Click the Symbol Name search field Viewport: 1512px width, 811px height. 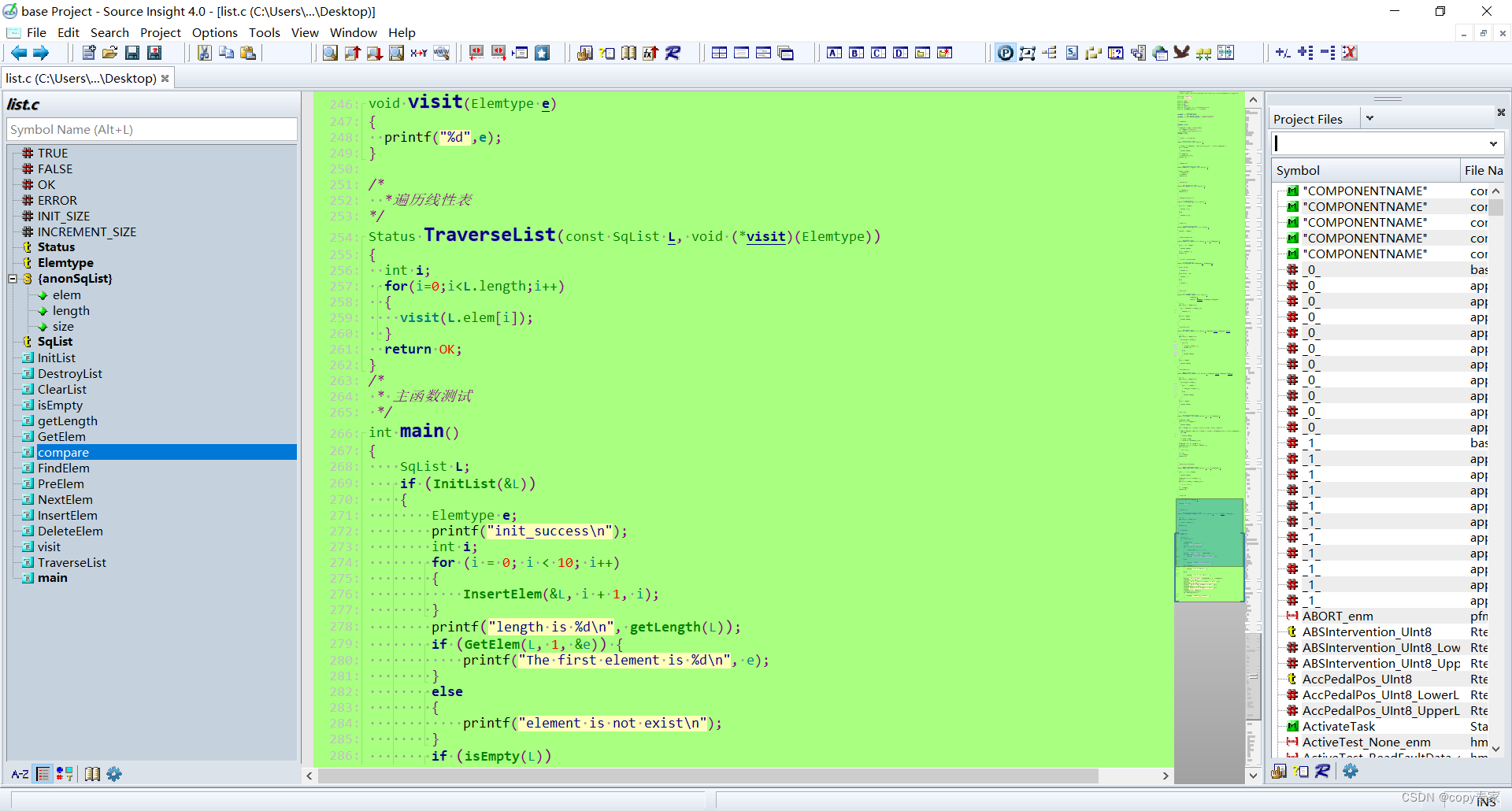[151, 129]
